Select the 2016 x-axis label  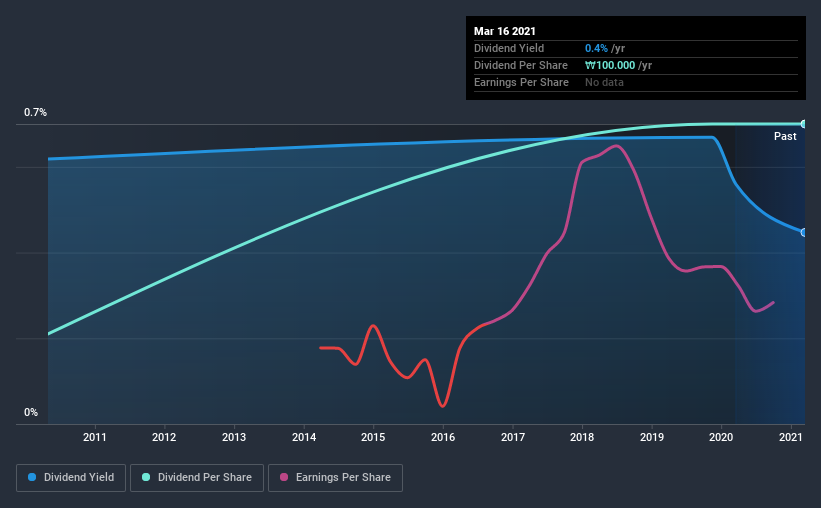[443, 437]
